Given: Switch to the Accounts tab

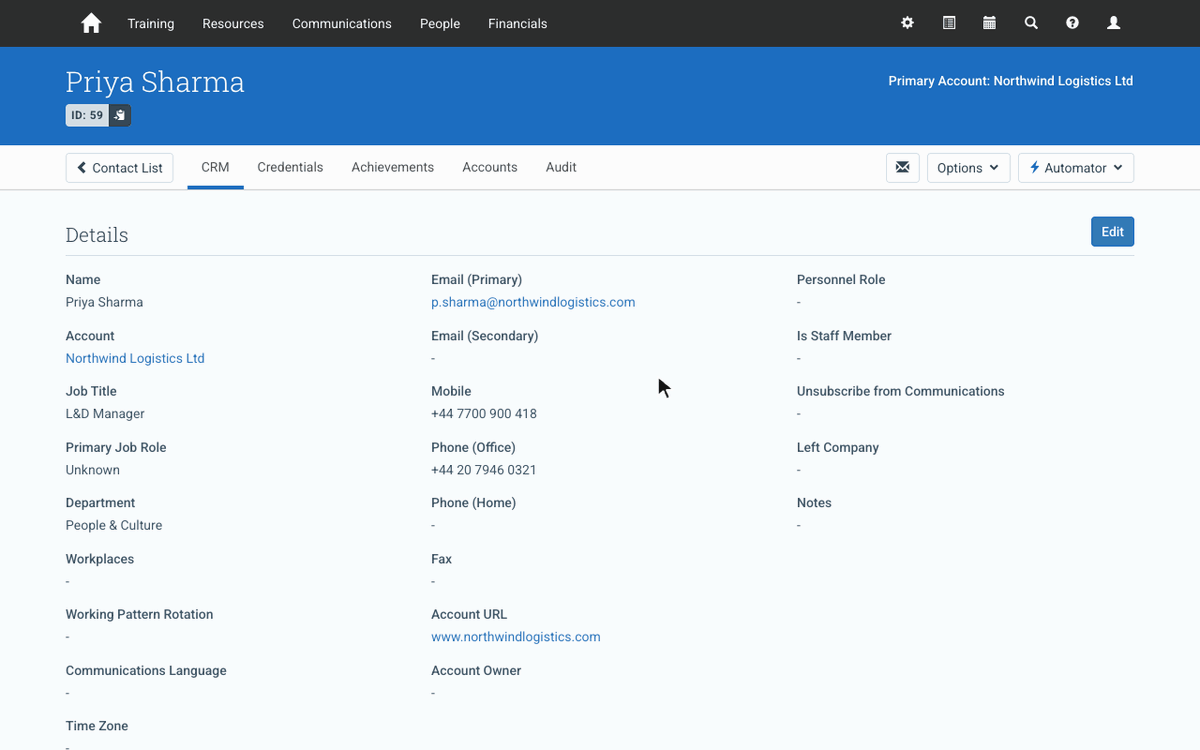Looking at the screenshot, I should (x=490, y=167).
